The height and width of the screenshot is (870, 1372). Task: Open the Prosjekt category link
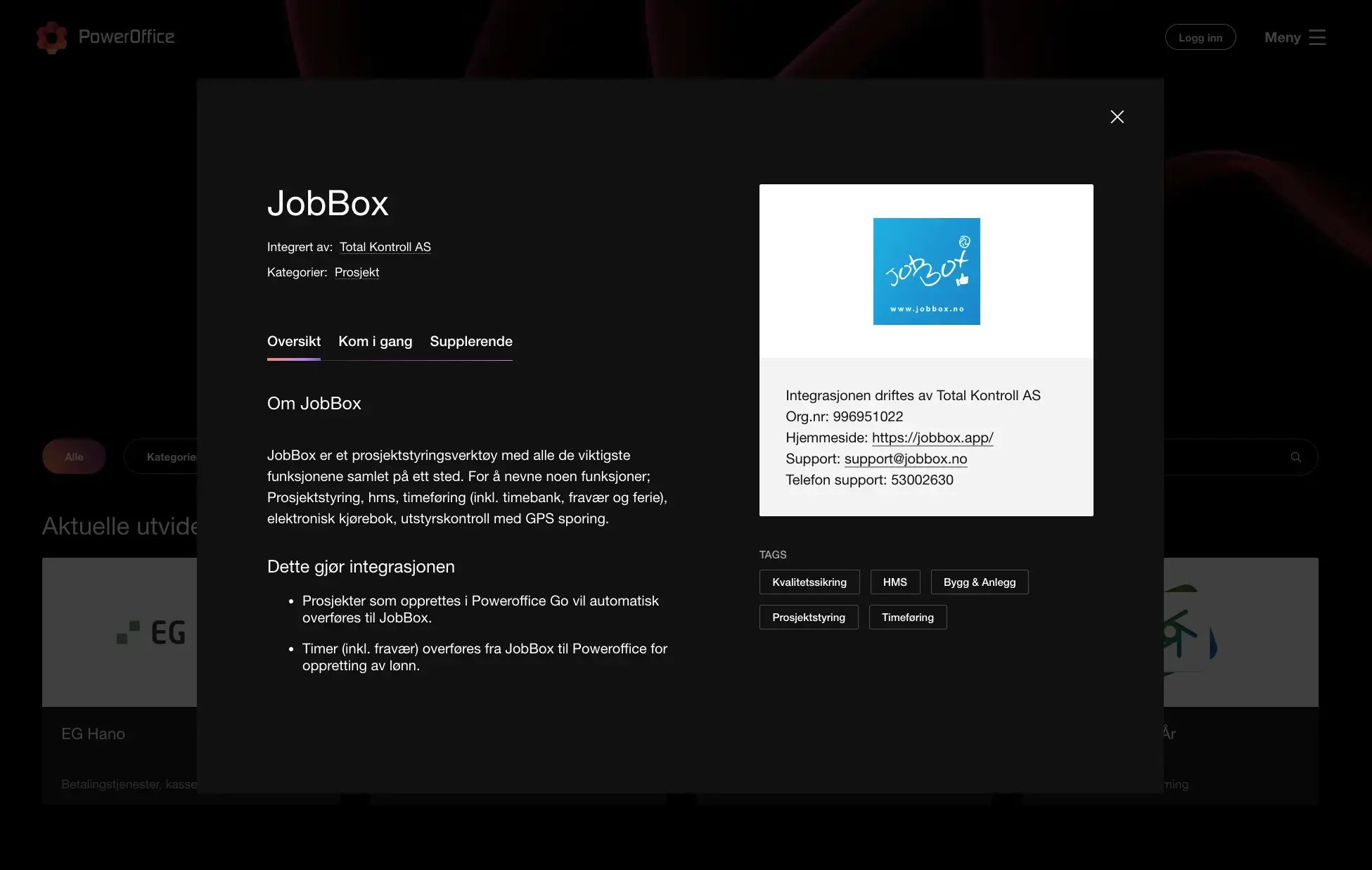pos(357,272)
